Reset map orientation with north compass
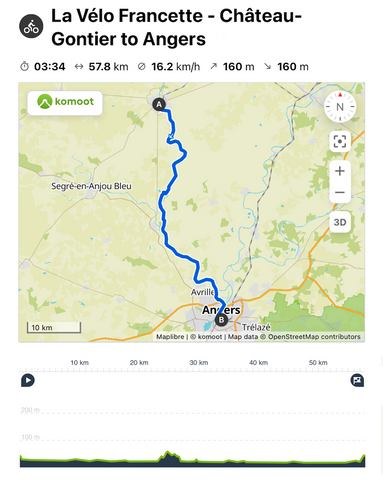The width and height of the screenshot is (383, 500). tap(340, 107)
